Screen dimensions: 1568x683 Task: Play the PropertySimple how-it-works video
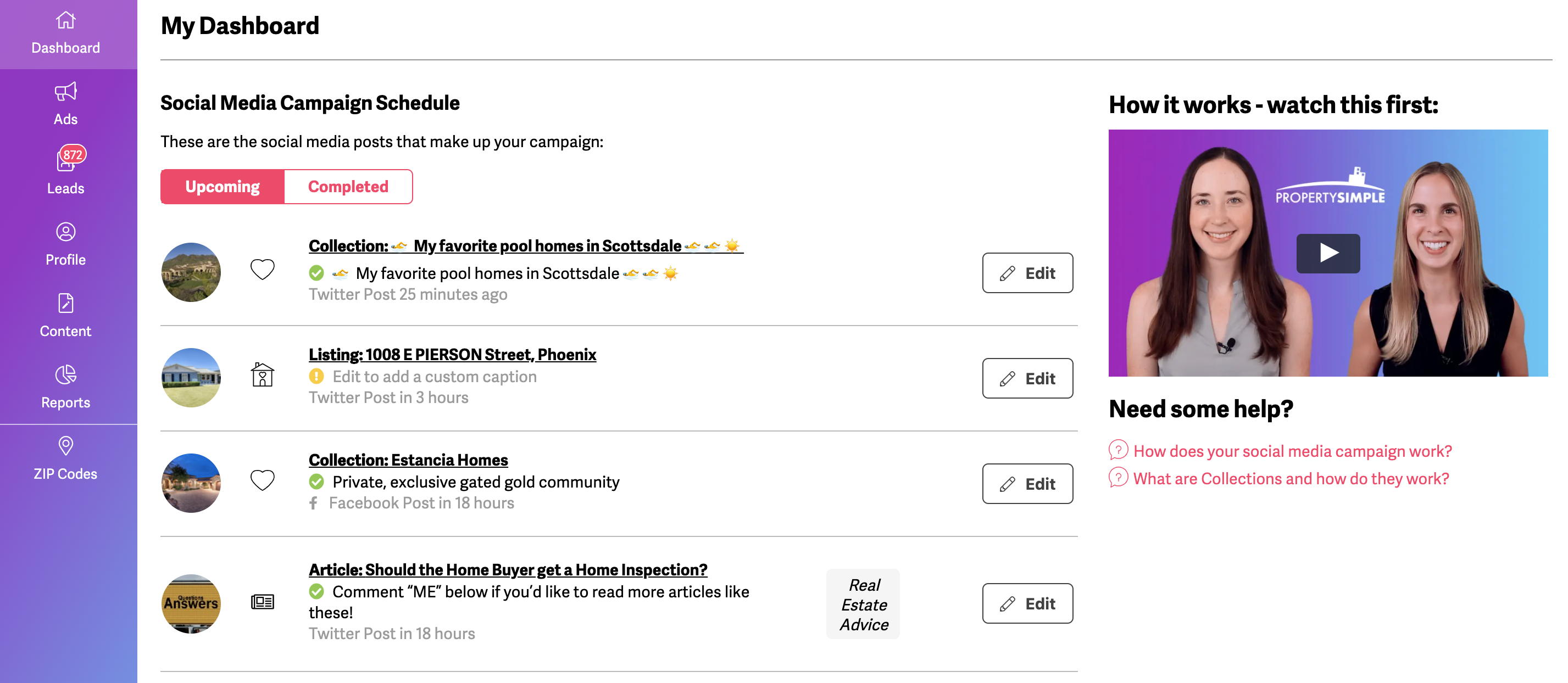click(1327, 253)
